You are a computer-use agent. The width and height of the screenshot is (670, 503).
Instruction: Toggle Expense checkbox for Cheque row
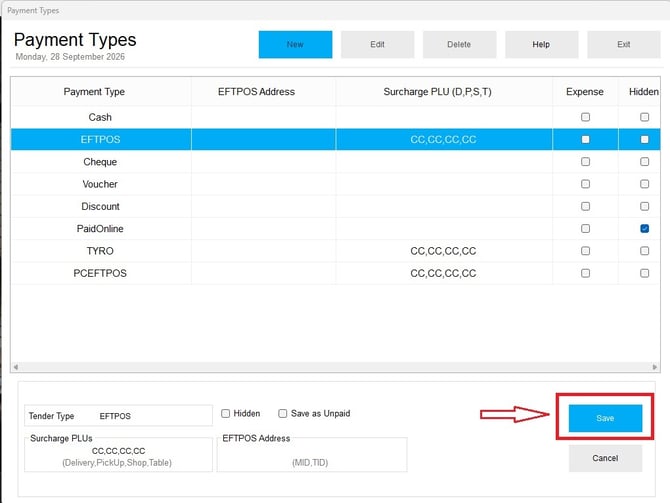coord(585,162)
